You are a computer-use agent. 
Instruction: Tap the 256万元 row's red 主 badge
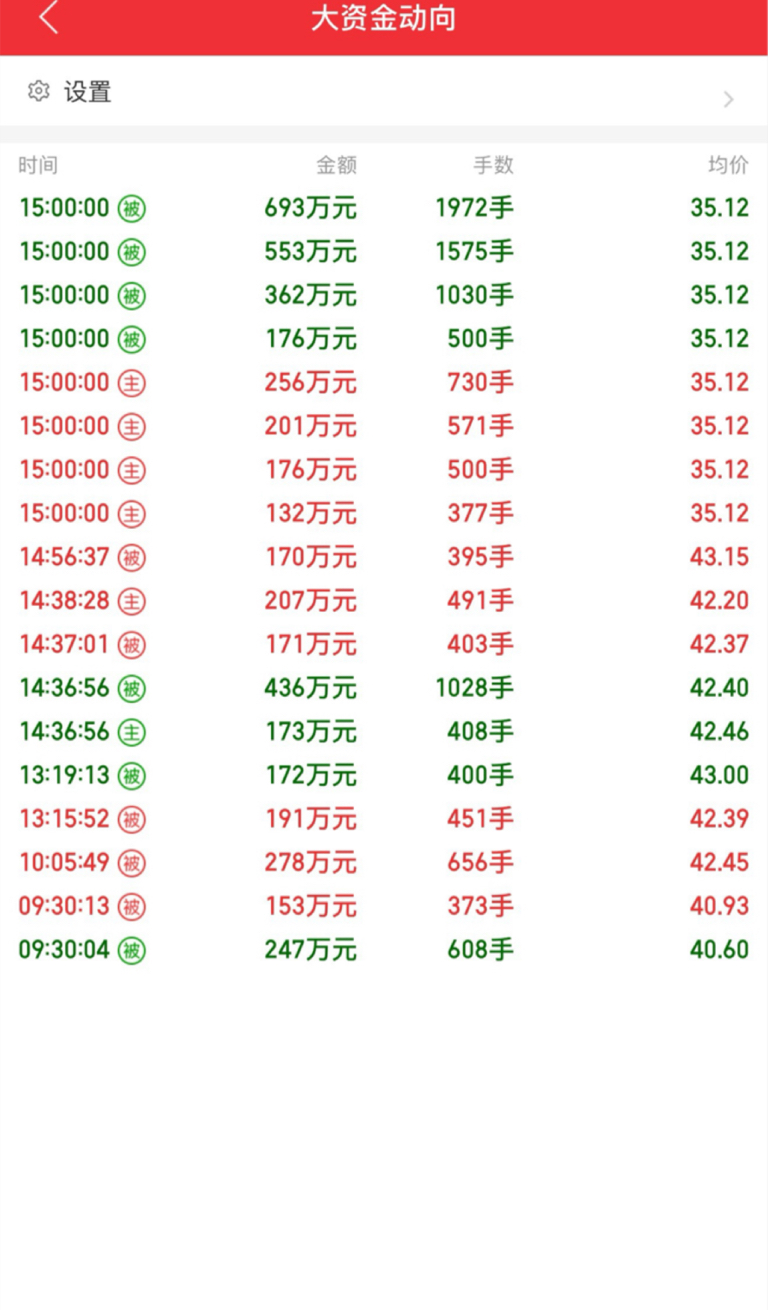coord(132,383)
